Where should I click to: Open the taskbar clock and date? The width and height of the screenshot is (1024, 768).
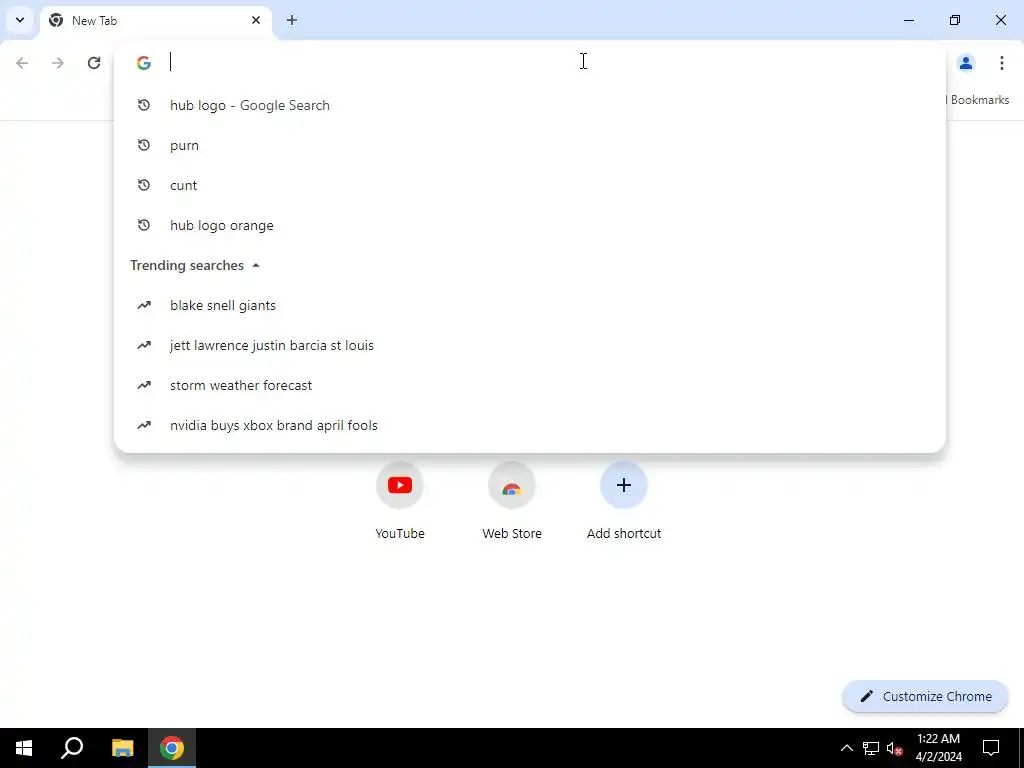[938, 748]
